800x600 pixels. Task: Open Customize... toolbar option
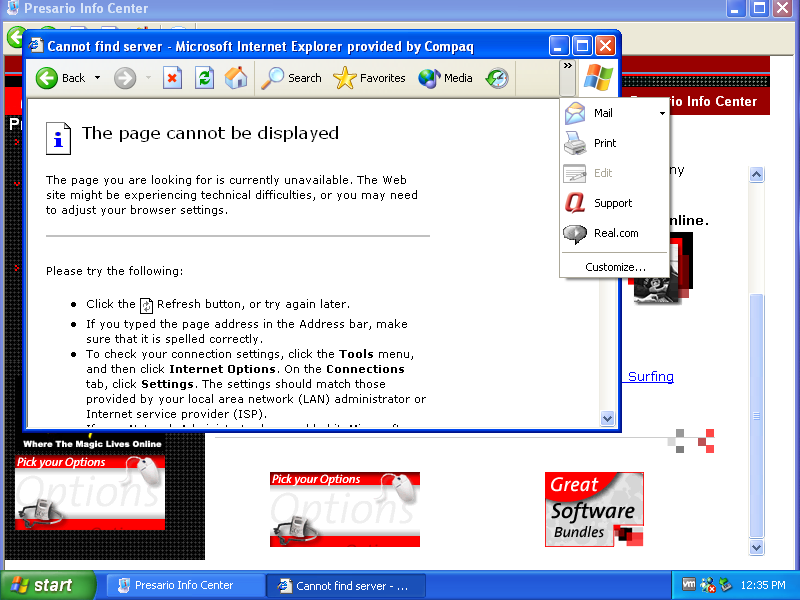tap(615, 267)
